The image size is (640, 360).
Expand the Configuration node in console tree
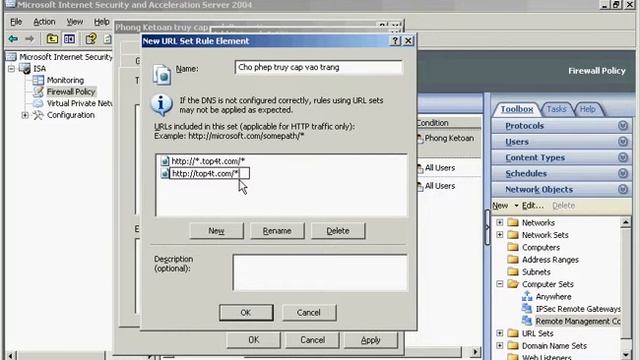[25, 115]
